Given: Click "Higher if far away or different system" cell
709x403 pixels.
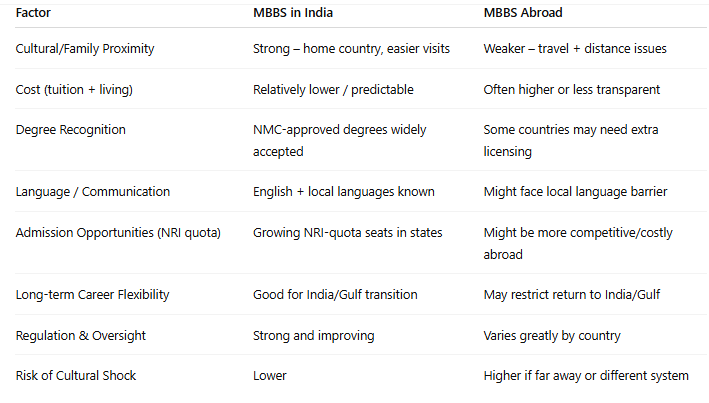Looking at the screenshot, I should [586, 375].
